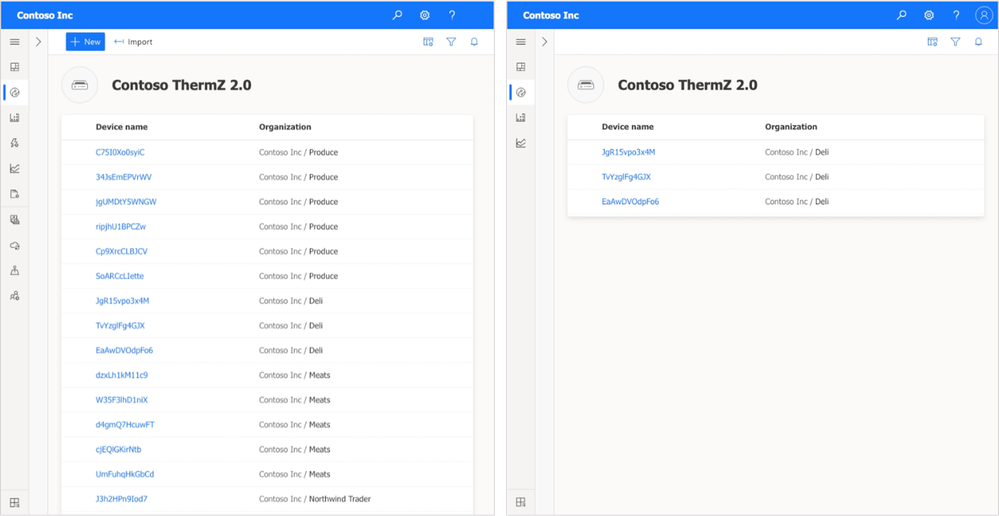This screenshot has height=516, width=999.
Task: Open device cjEQlGKirNtb
Action: [119, 450]
